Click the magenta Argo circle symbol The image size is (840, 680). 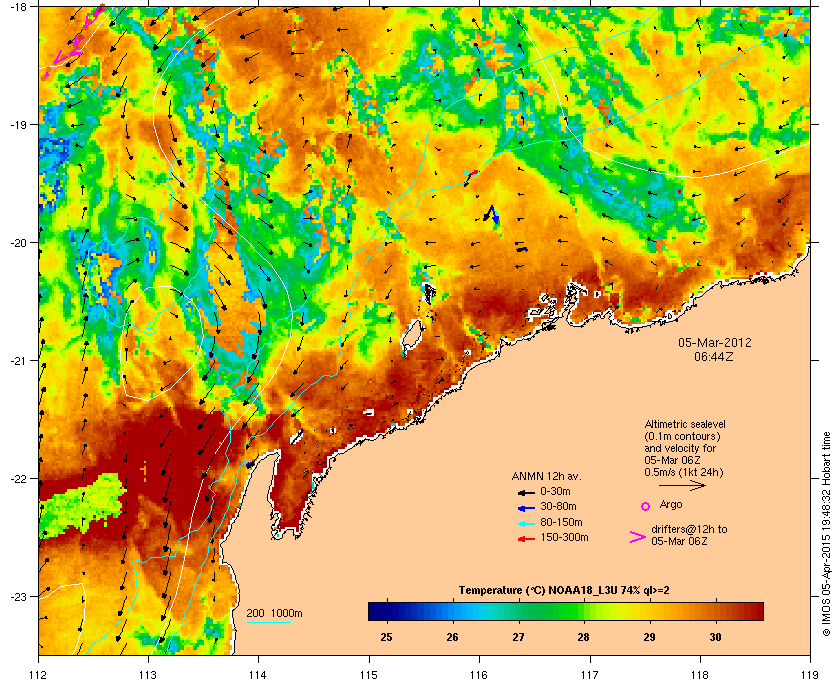646,506
